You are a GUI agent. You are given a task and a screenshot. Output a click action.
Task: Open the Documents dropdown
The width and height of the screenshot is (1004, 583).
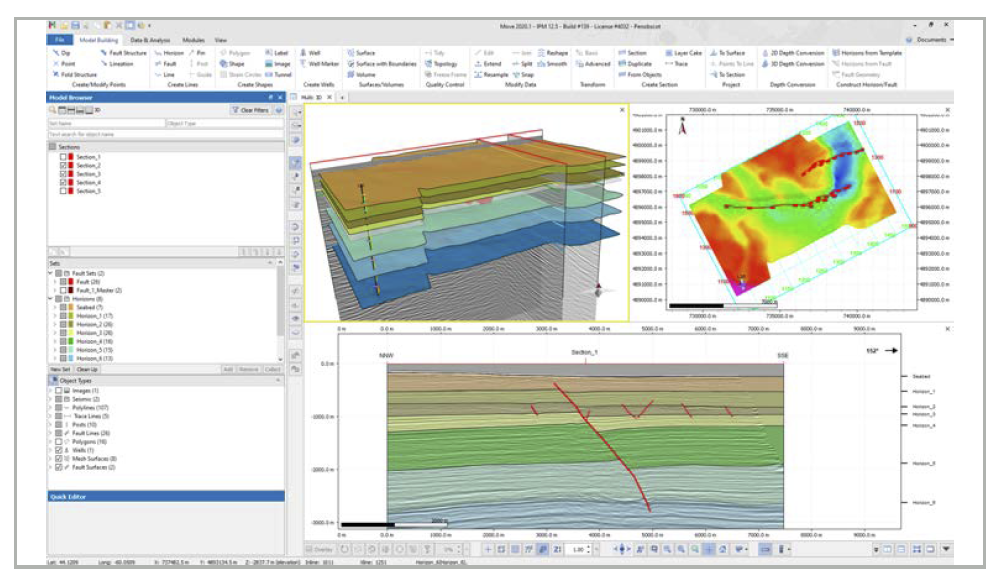pyautogui.click(x=930, y=39)
